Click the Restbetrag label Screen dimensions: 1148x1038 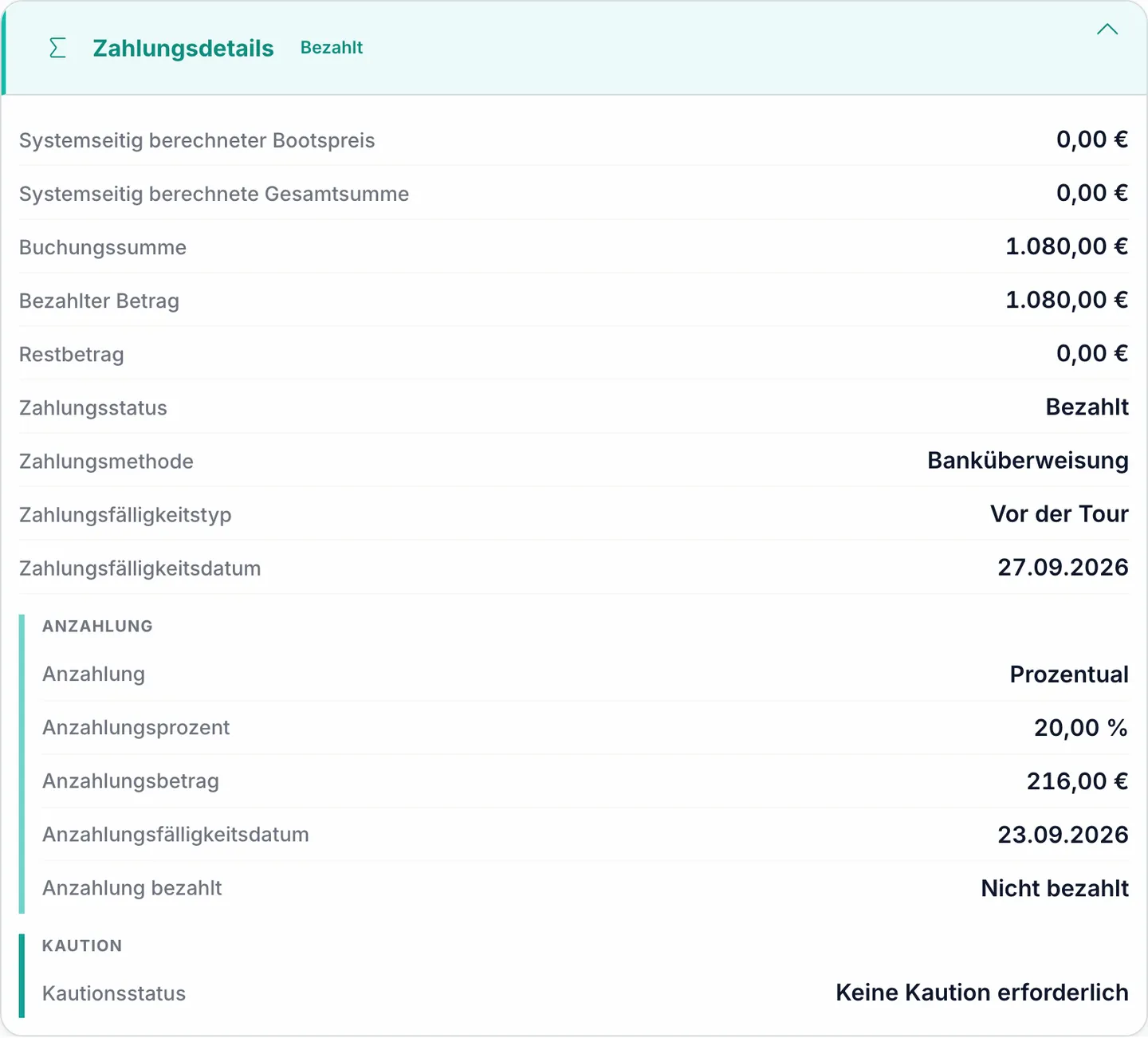[x=72, y=354]
